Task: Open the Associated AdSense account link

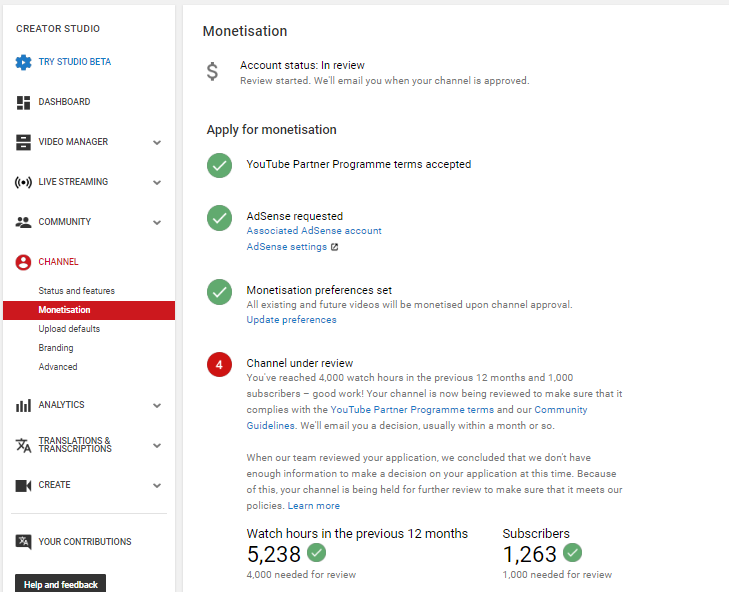Action: click(x=314, y=231)
